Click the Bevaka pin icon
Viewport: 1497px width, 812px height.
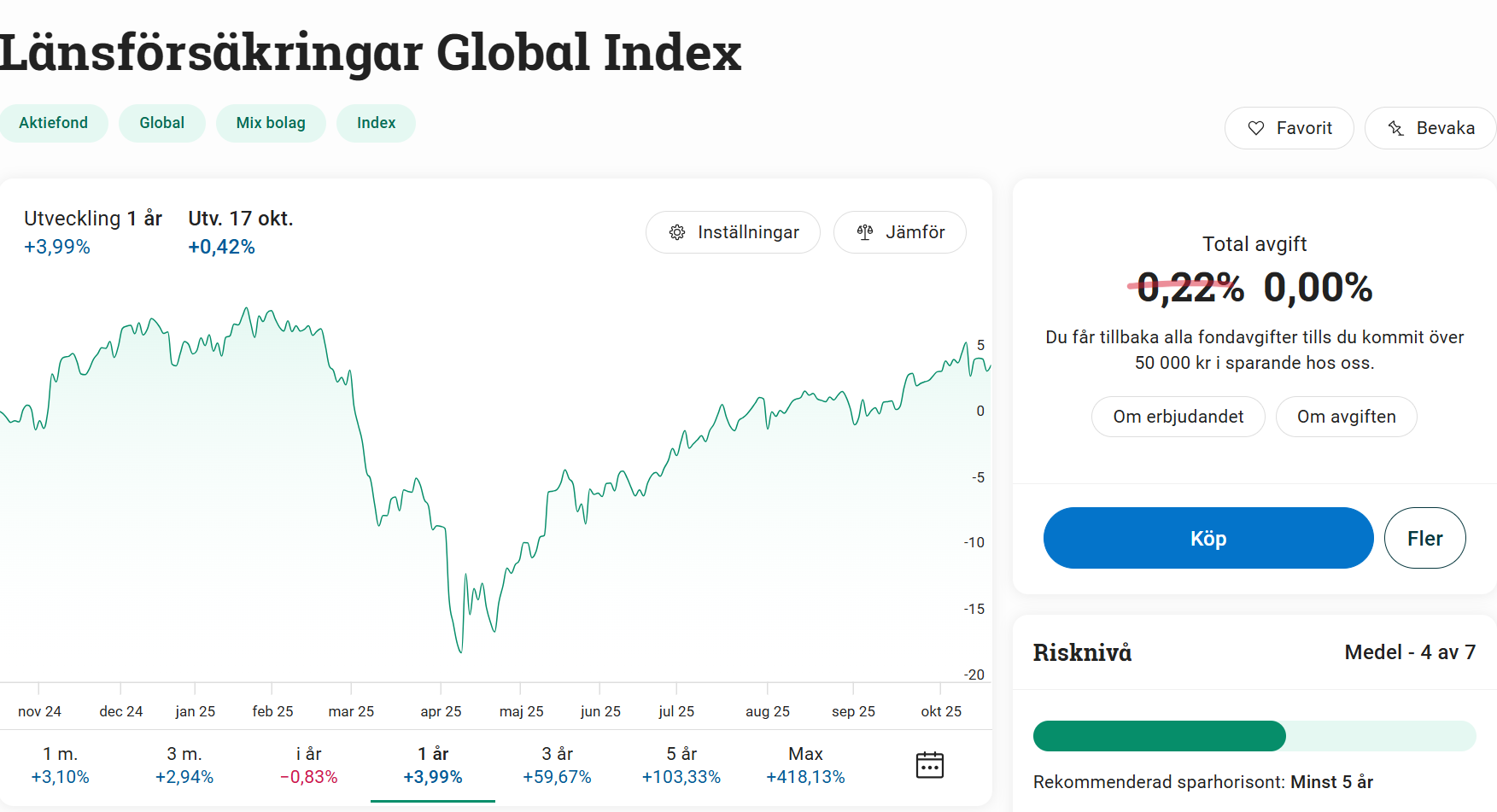[x=1396, y=128]
